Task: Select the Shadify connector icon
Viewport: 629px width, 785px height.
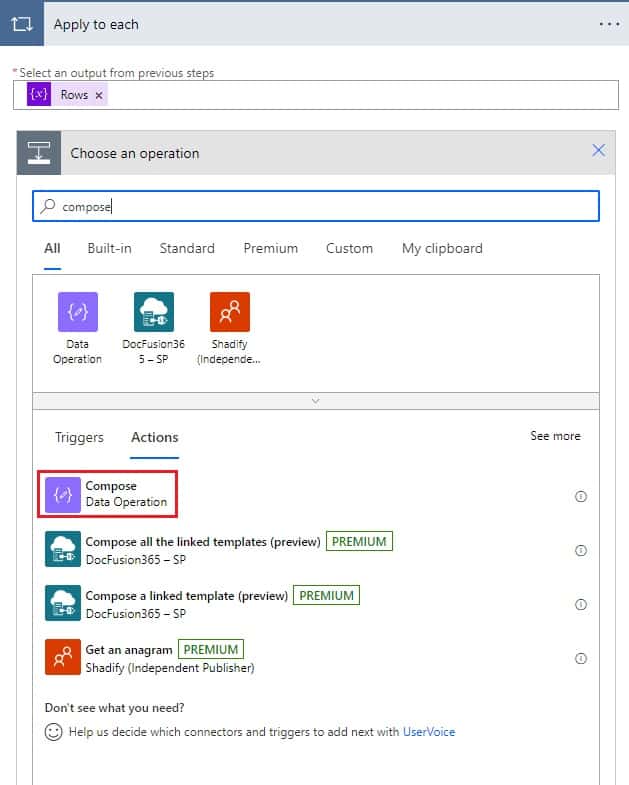Action: tap(230, 312)
